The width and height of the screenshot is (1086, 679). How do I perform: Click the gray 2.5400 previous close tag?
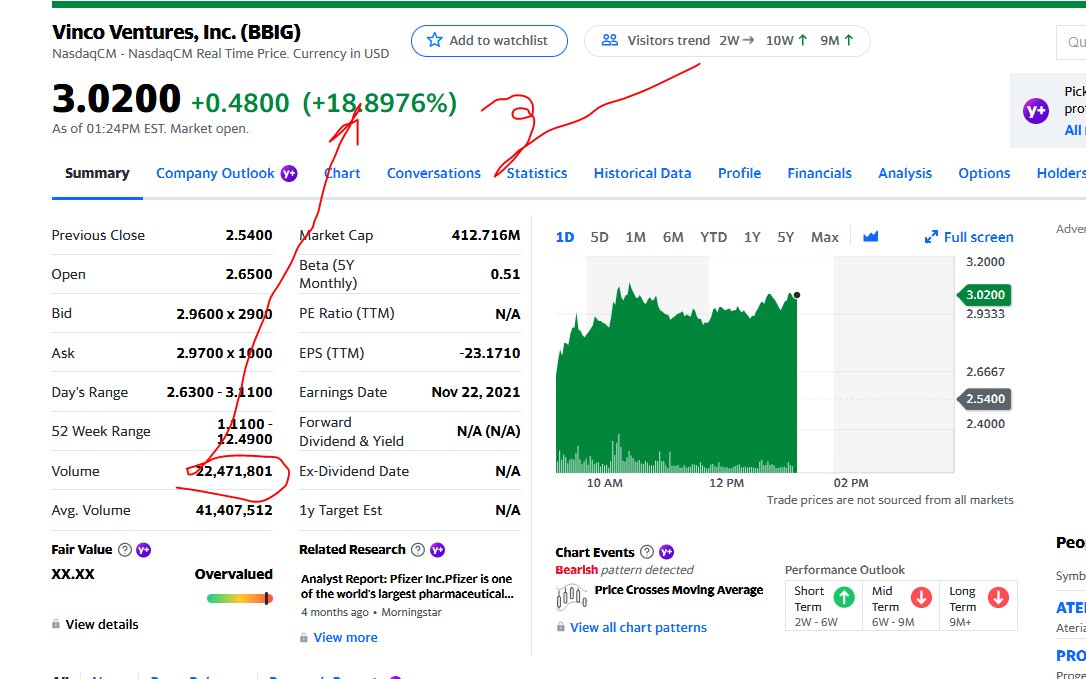tap(984, 398)
